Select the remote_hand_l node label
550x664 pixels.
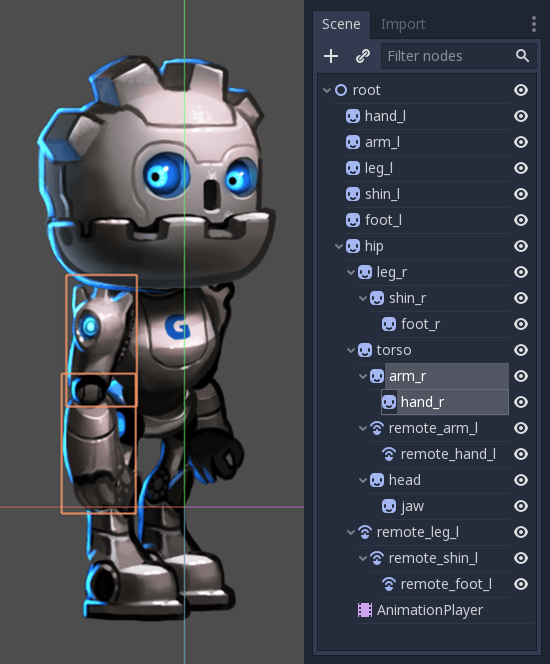pos(448,454)
